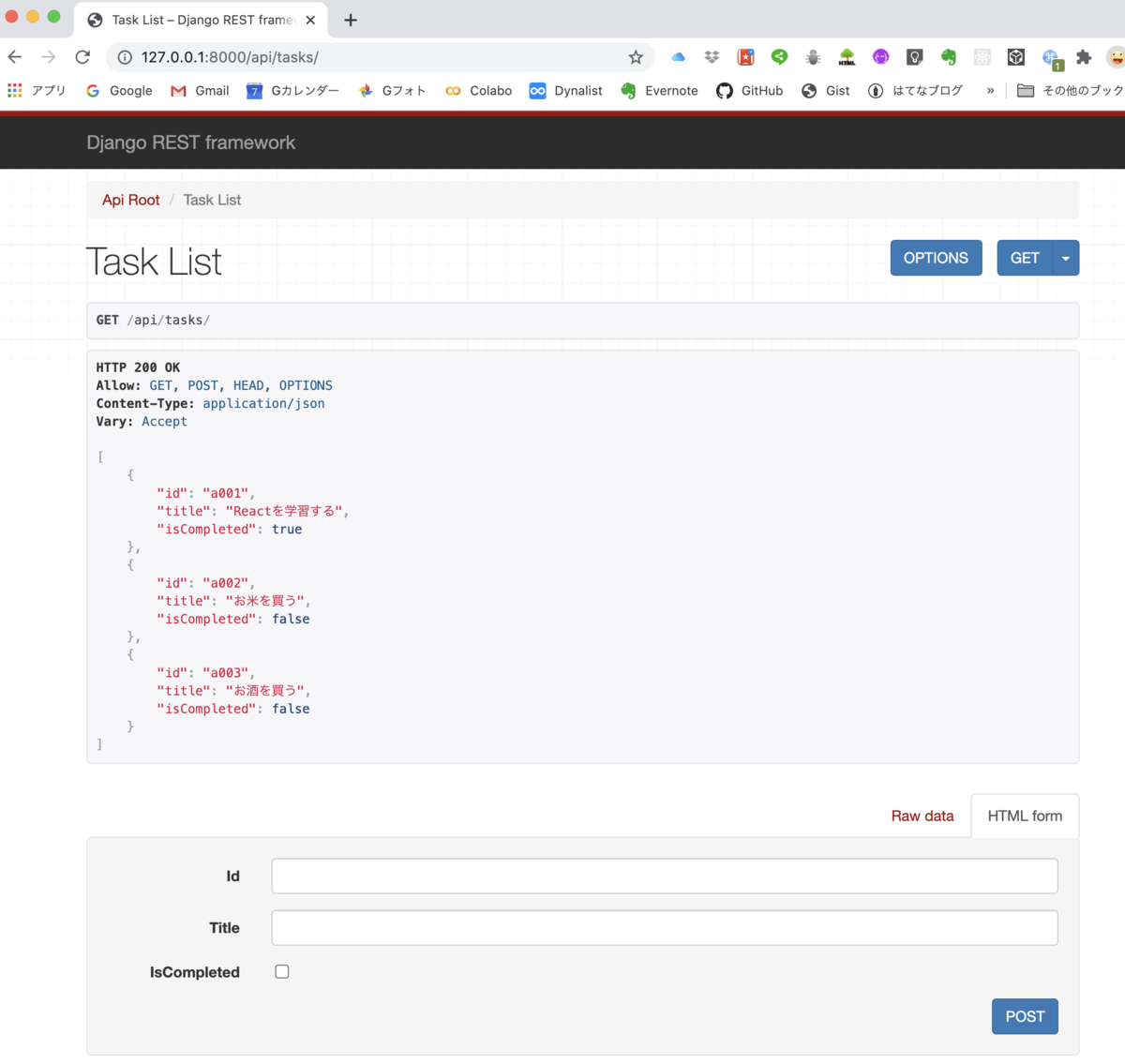Toggle the IsCompleted checkbox
Viewport: 1125px width, 1064px height.
tap(282, 972)
